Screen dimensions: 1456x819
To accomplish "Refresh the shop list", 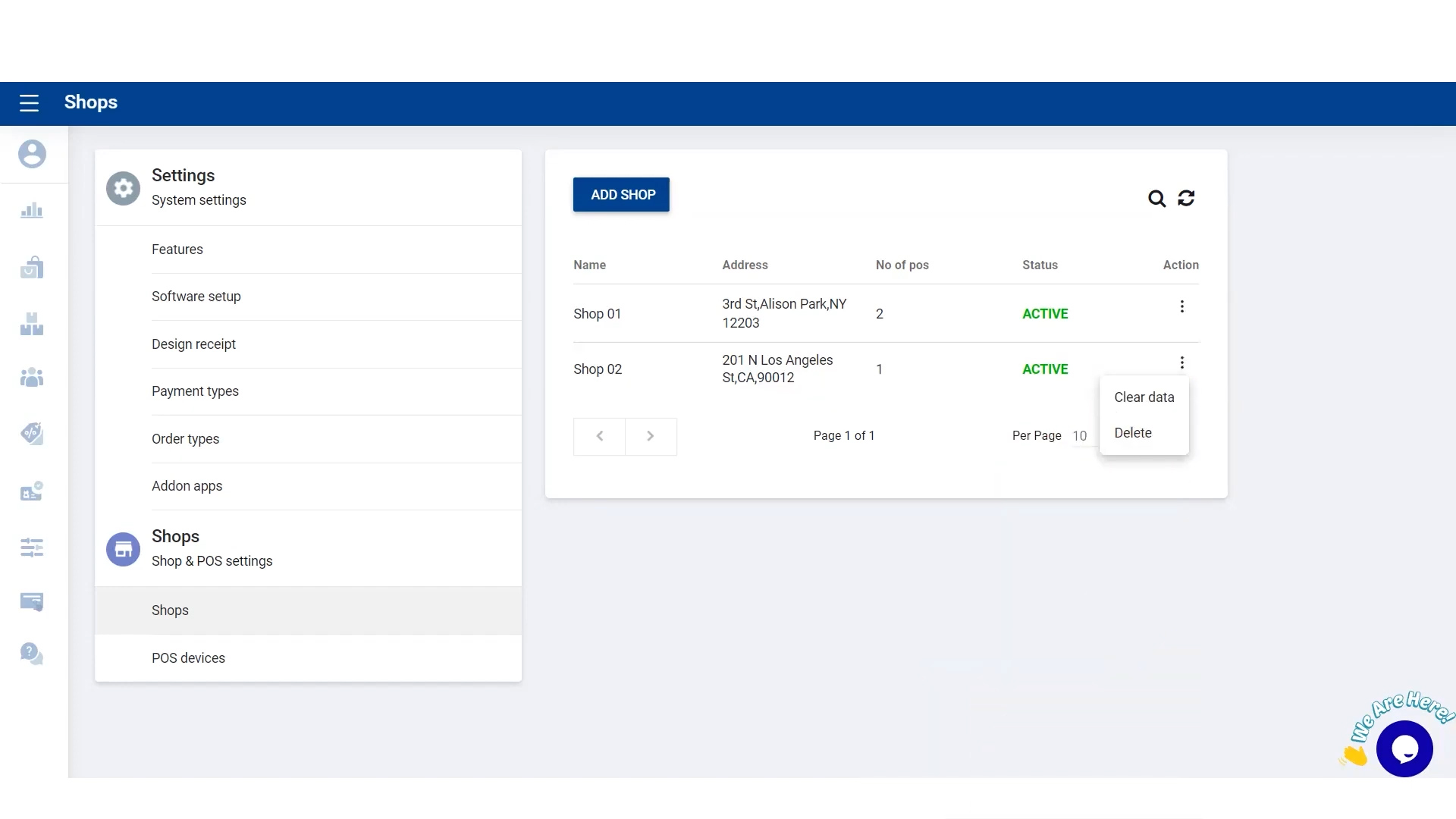I will [x=1186, y=199].
